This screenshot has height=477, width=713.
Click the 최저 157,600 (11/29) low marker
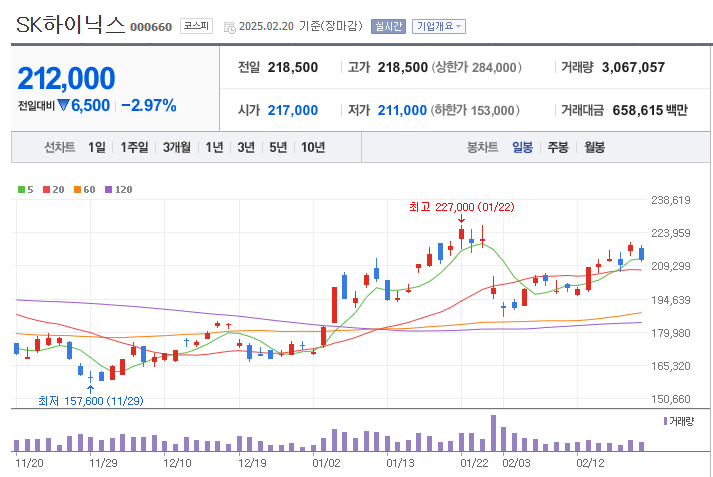click(x=90, y=401)
